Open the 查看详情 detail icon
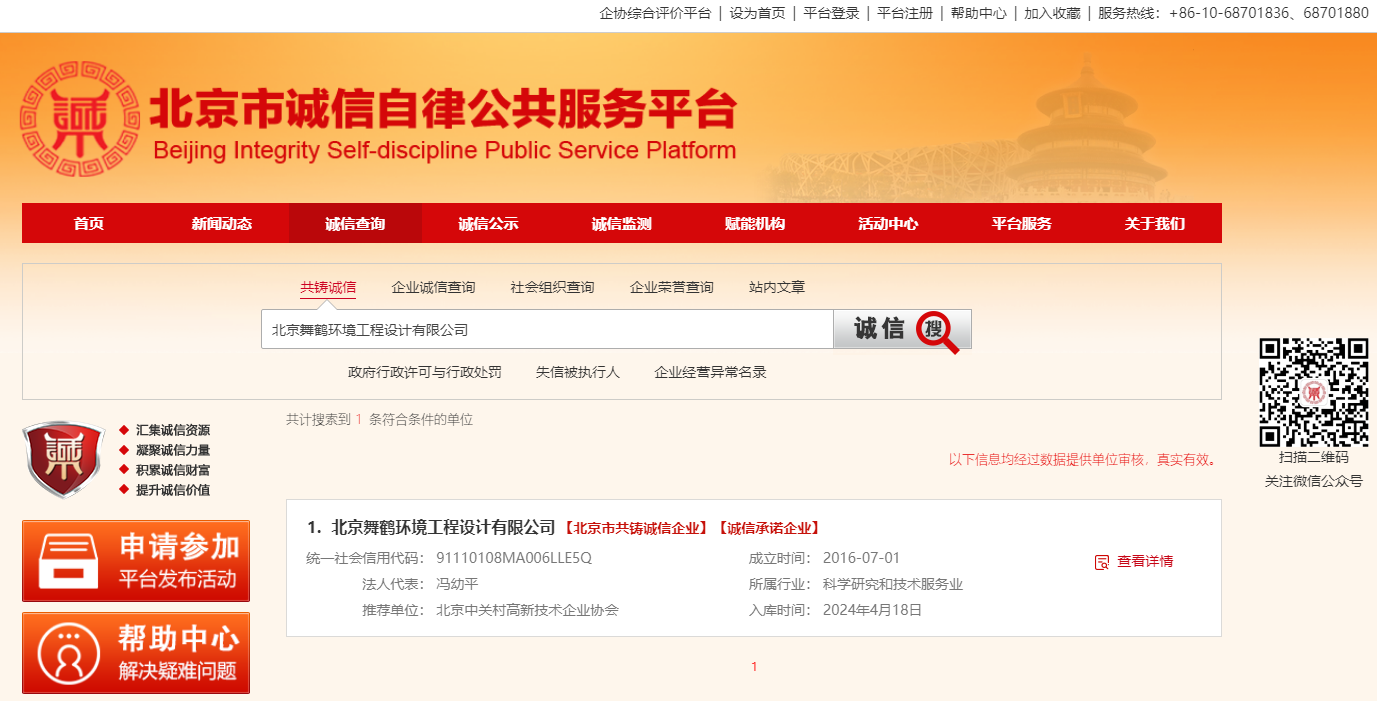1377x701 pixels. click(1102, 562)
